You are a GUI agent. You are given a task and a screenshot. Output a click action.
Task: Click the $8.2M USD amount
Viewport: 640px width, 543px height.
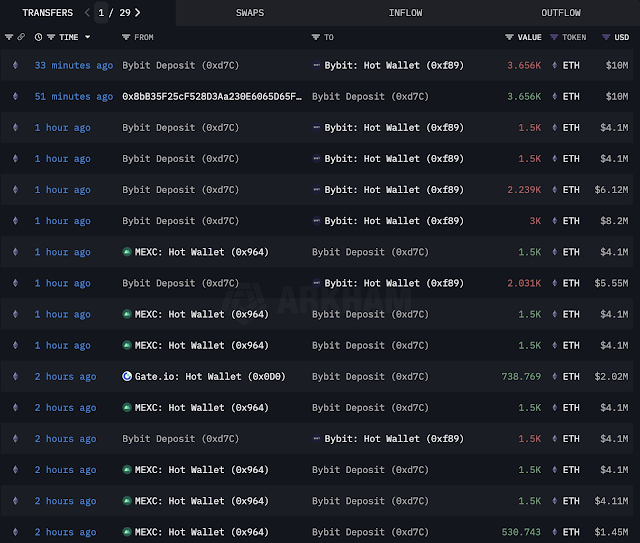click(x=614, y=221)
